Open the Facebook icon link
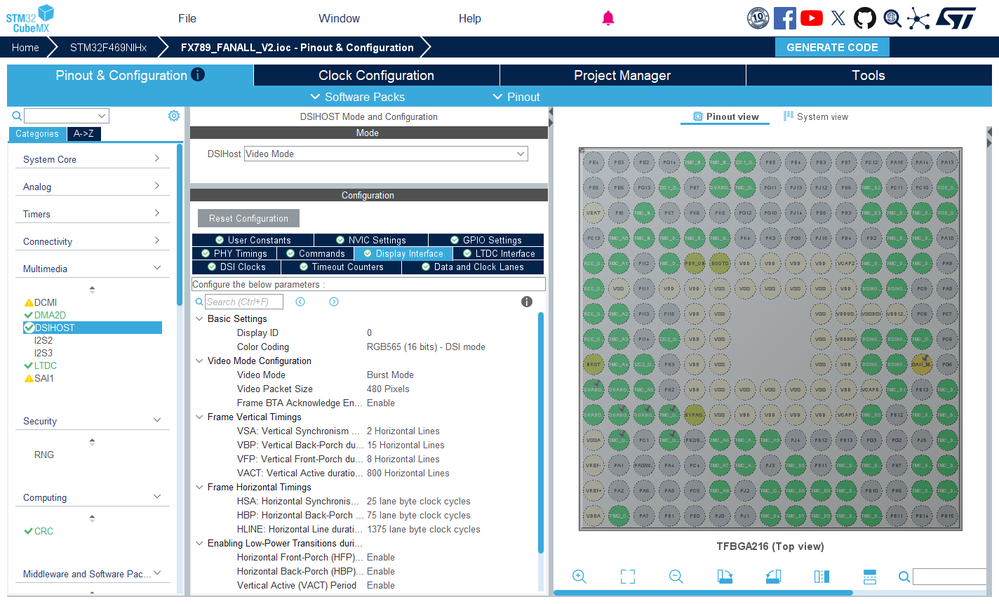This screenshot has width=999, height=604. pyautogui.click(x=784, y=18)
